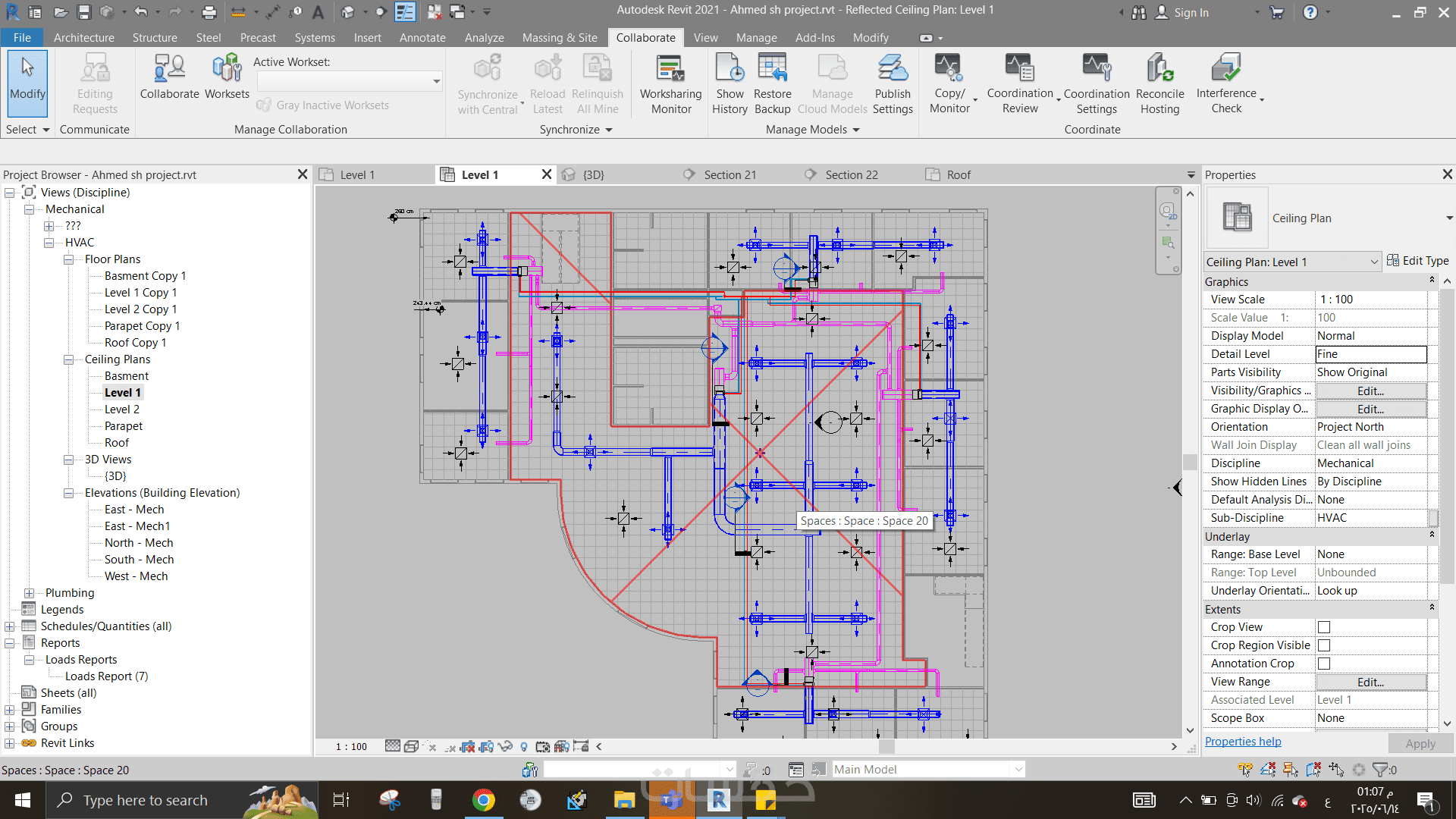Check the Crop Region Visible box

tap(1324, 645)
